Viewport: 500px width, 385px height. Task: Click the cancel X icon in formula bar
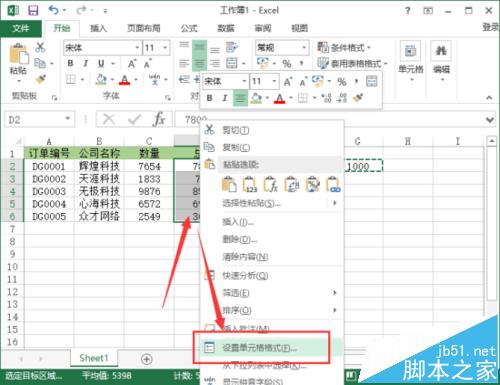tap(109, 119)
